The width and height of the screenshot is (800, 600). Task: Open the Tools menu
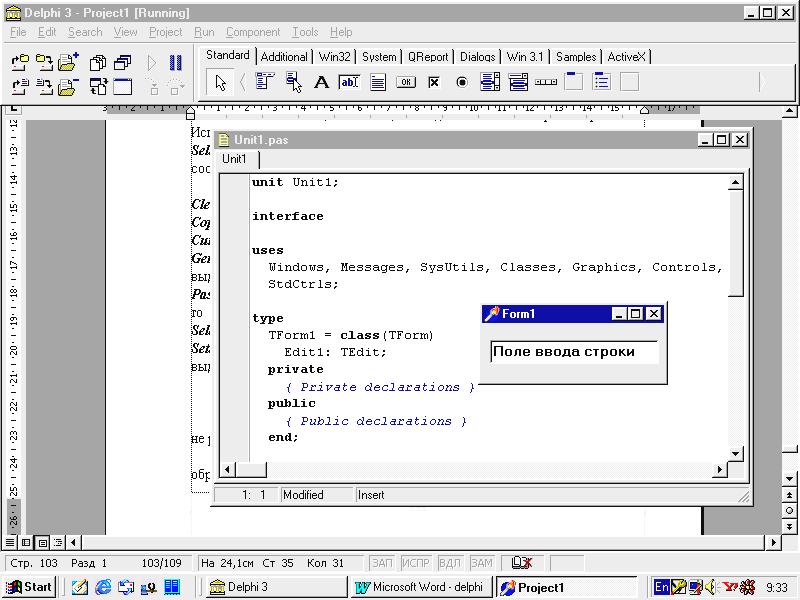click(305, 32)
